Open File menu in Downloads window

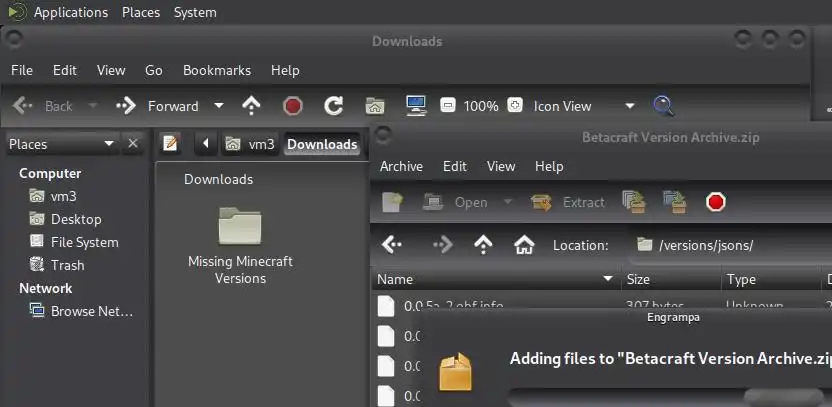point(22,70)
